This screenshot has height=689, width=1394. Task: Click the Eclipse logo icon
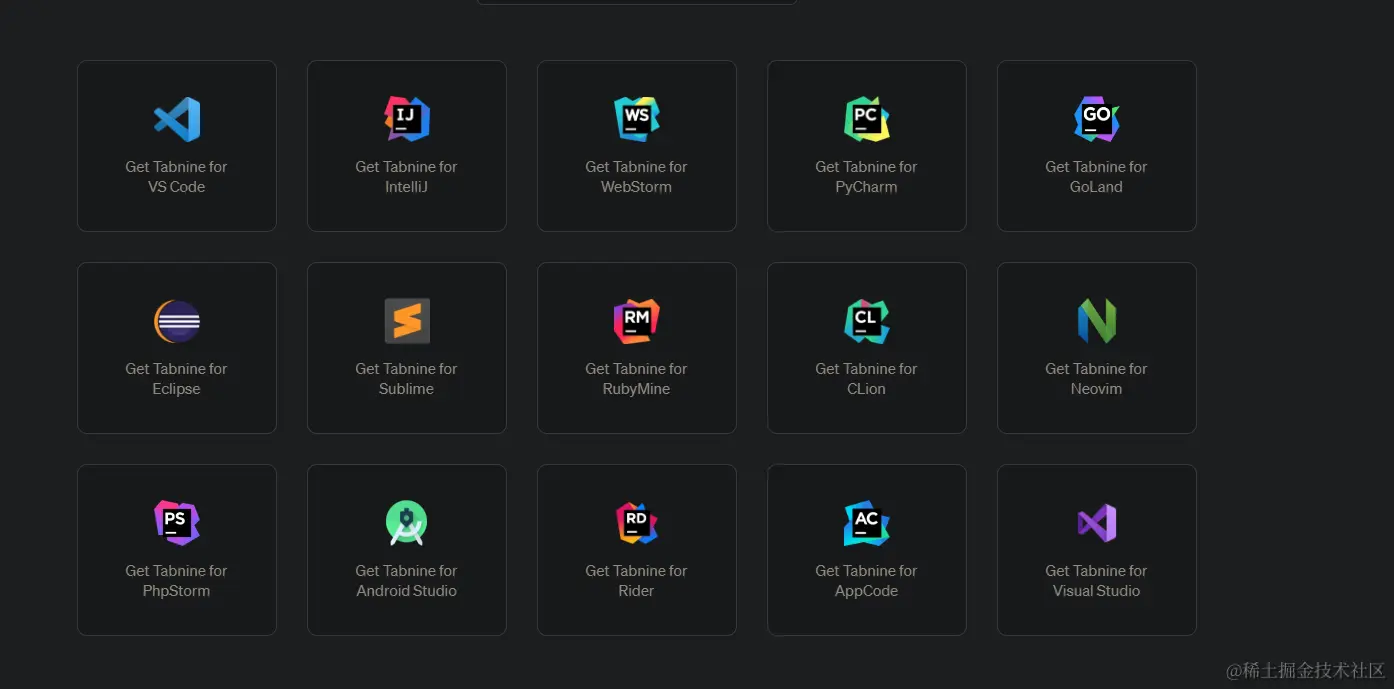(177, 321)
